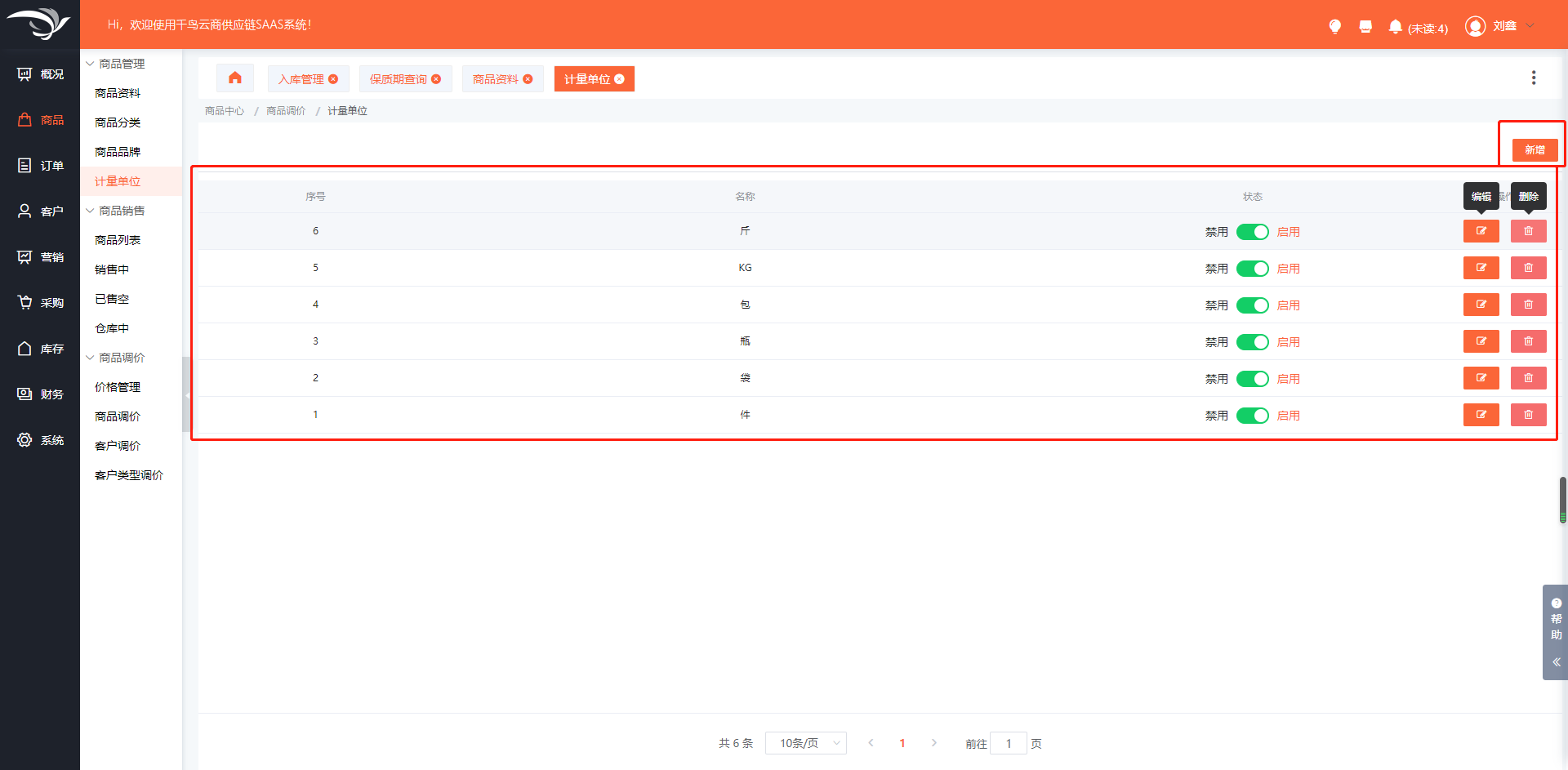Collapse the help panel with double chevron
The width and height of the screenshot is (1568, 770).
pyautogui.click(x=1556, y=662)
